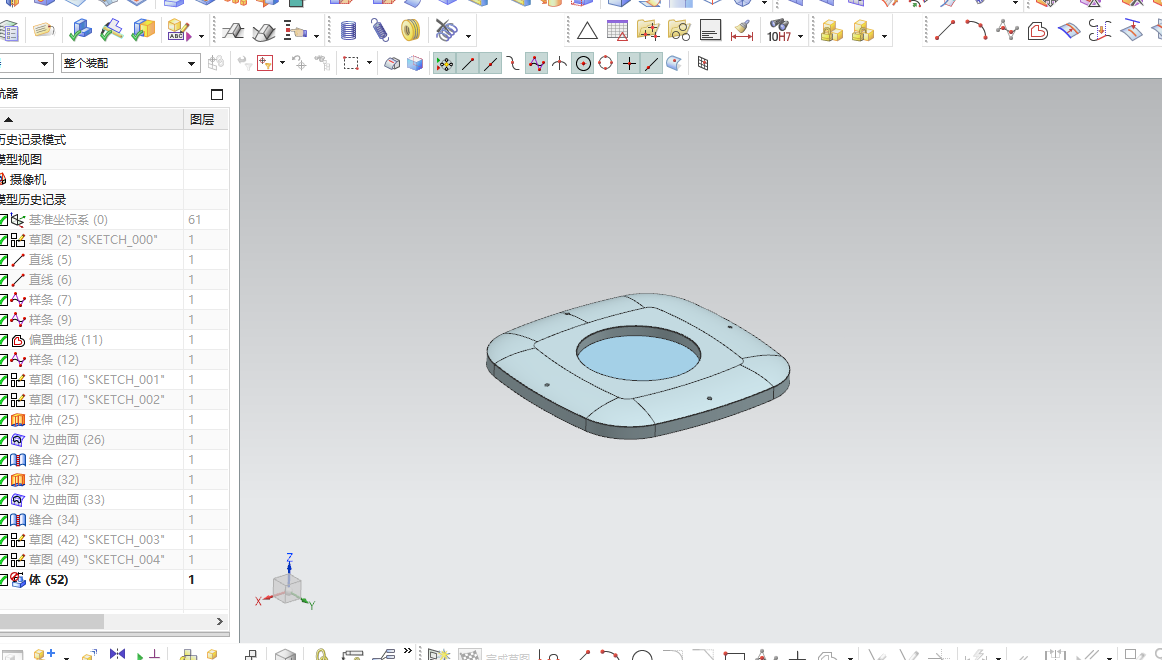Click the navigator horizontal scrollbar right arrow
The image size is (1162, 660).
pos(219,621)
